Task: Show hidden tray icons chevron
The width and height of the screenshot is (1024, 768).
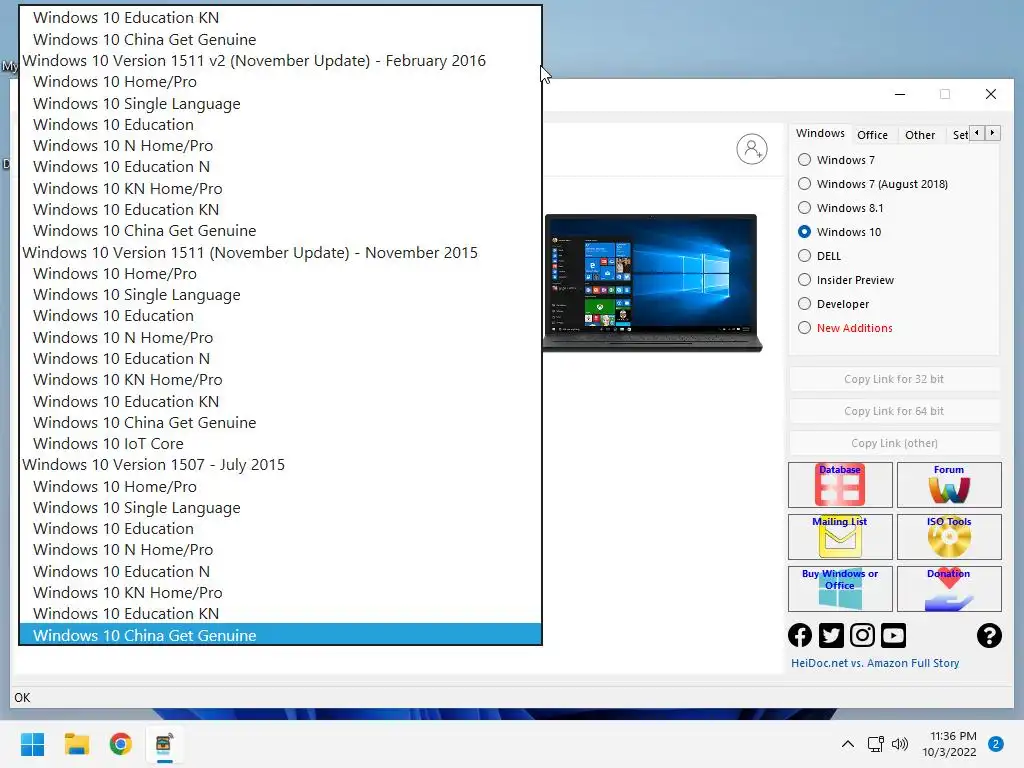Action: tap(848, 744)
